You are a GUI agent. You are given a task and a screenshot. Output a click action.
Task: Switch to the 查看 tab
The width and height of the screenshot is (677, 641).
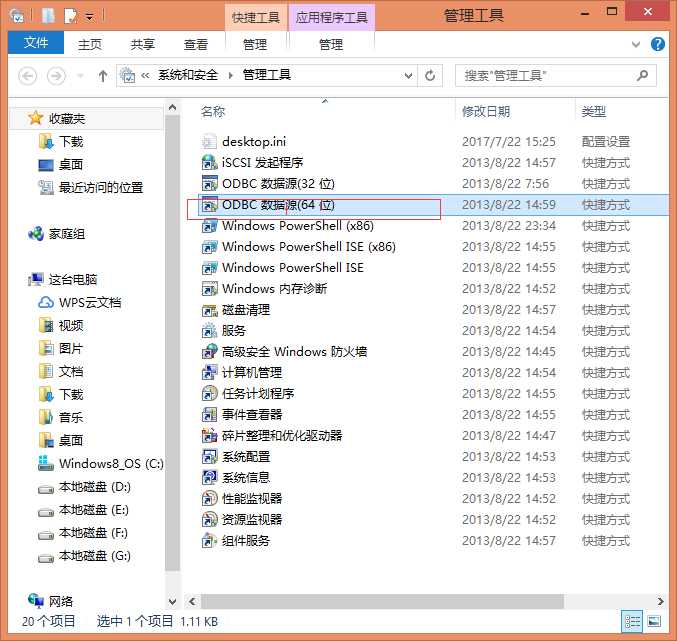point(196,44)
